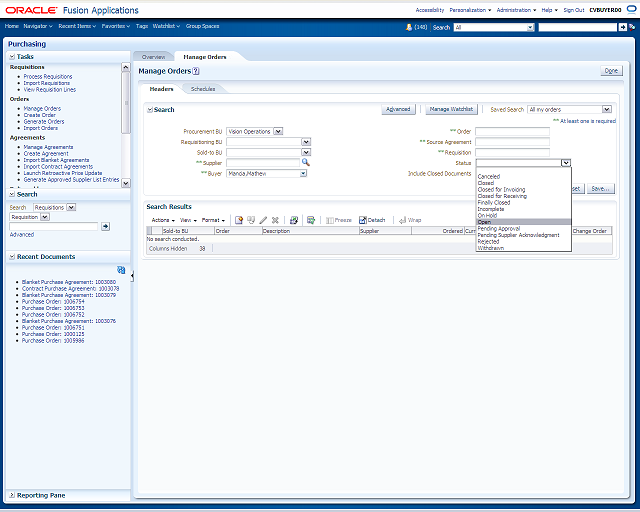Open Purchase Order: 1006754 recent document
Viewport: 640px width, 512px height.
[53, 301]
